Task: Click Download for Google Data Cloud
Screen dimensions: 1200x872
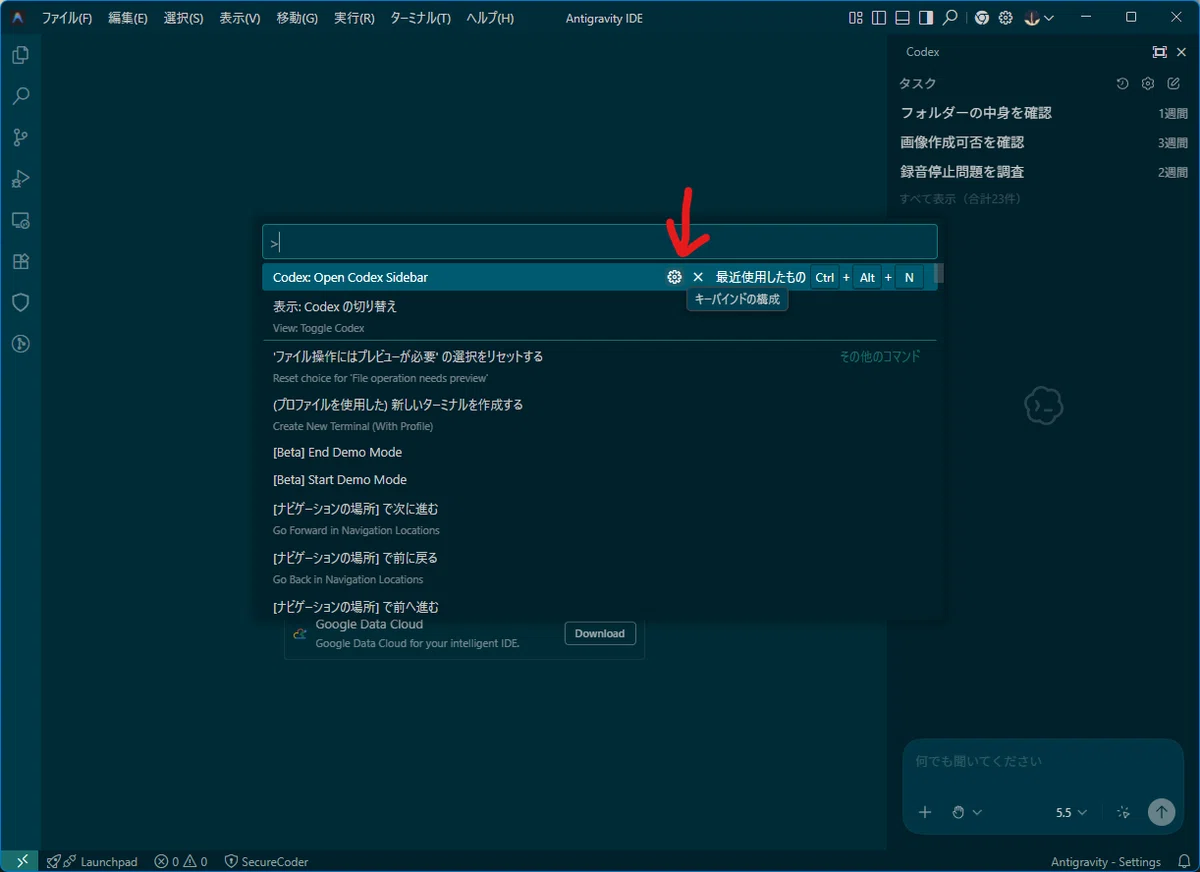Action: [600, 633]
